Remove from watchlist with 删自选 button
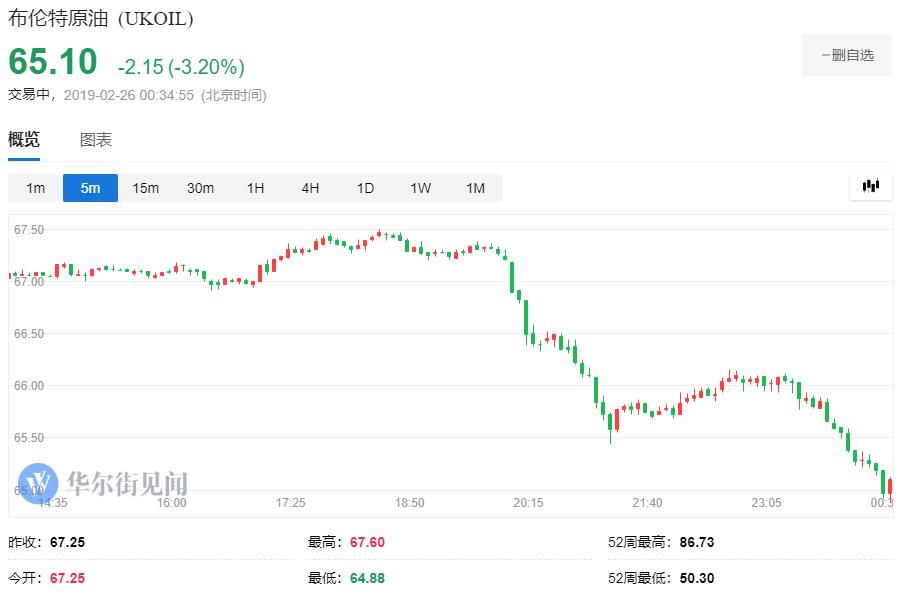 tap(847, 55)
